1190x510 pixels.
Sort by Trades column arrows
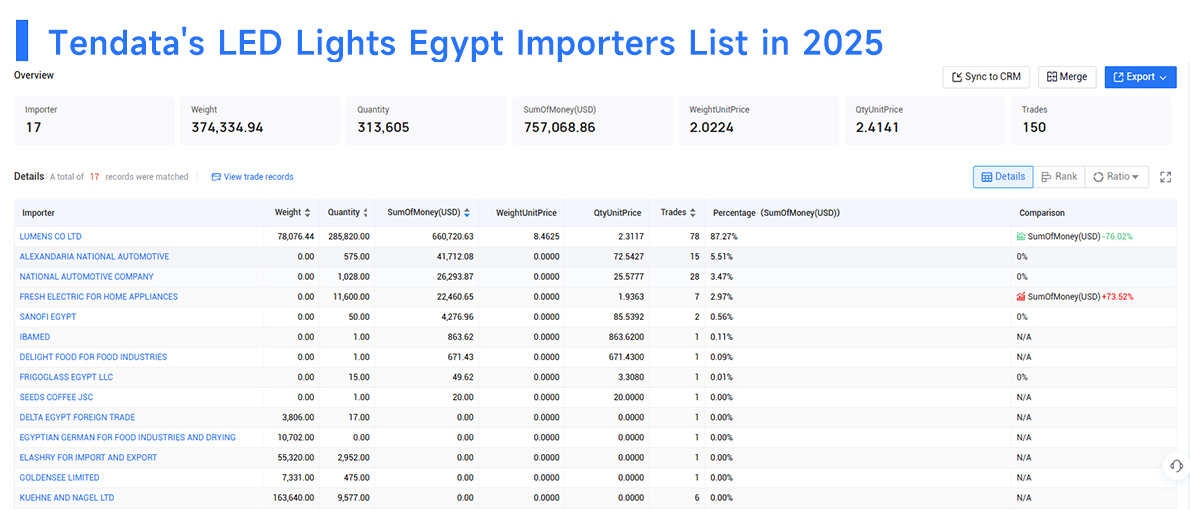692,212
